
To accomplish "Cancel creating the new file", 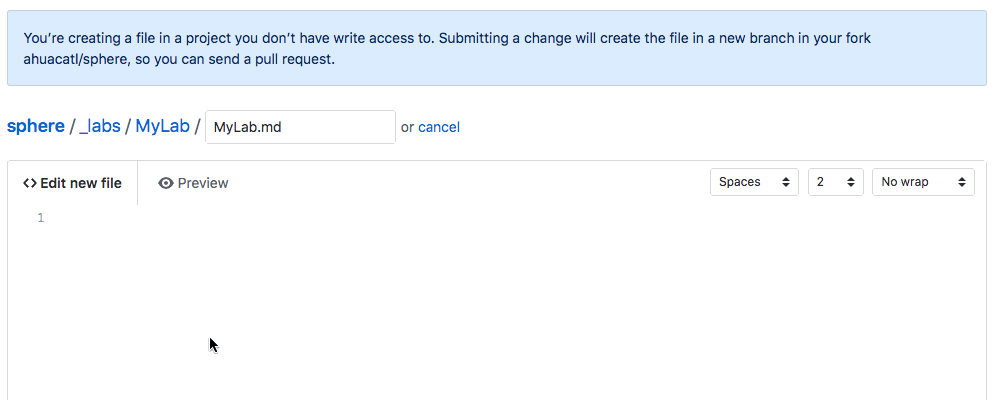I will click(x=439, y=127).
